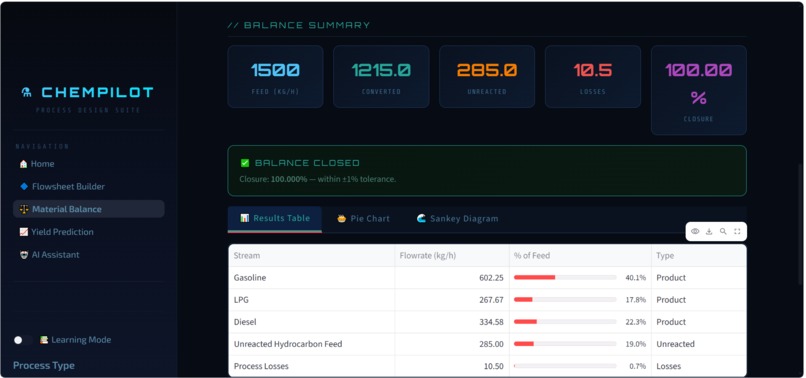
Task: Click the Unreacted Hydrocarbon Feed cell
Action: coord(312,344)
